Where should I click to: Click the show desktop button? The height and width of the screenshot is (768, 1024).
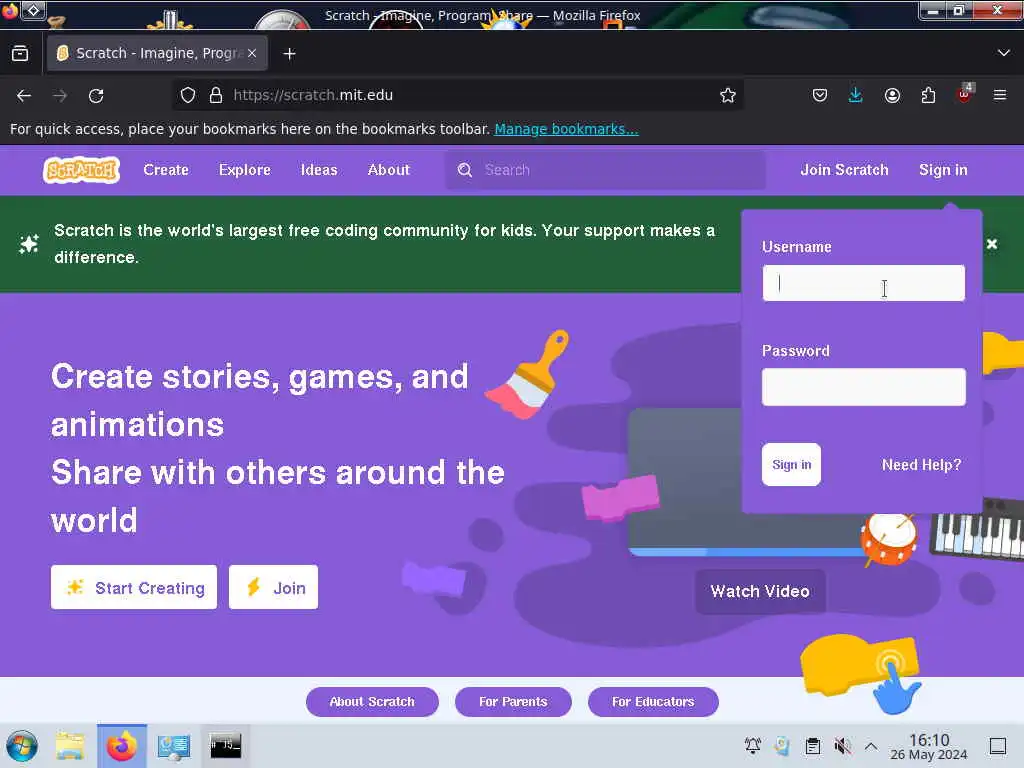click(x=998, y=745)
